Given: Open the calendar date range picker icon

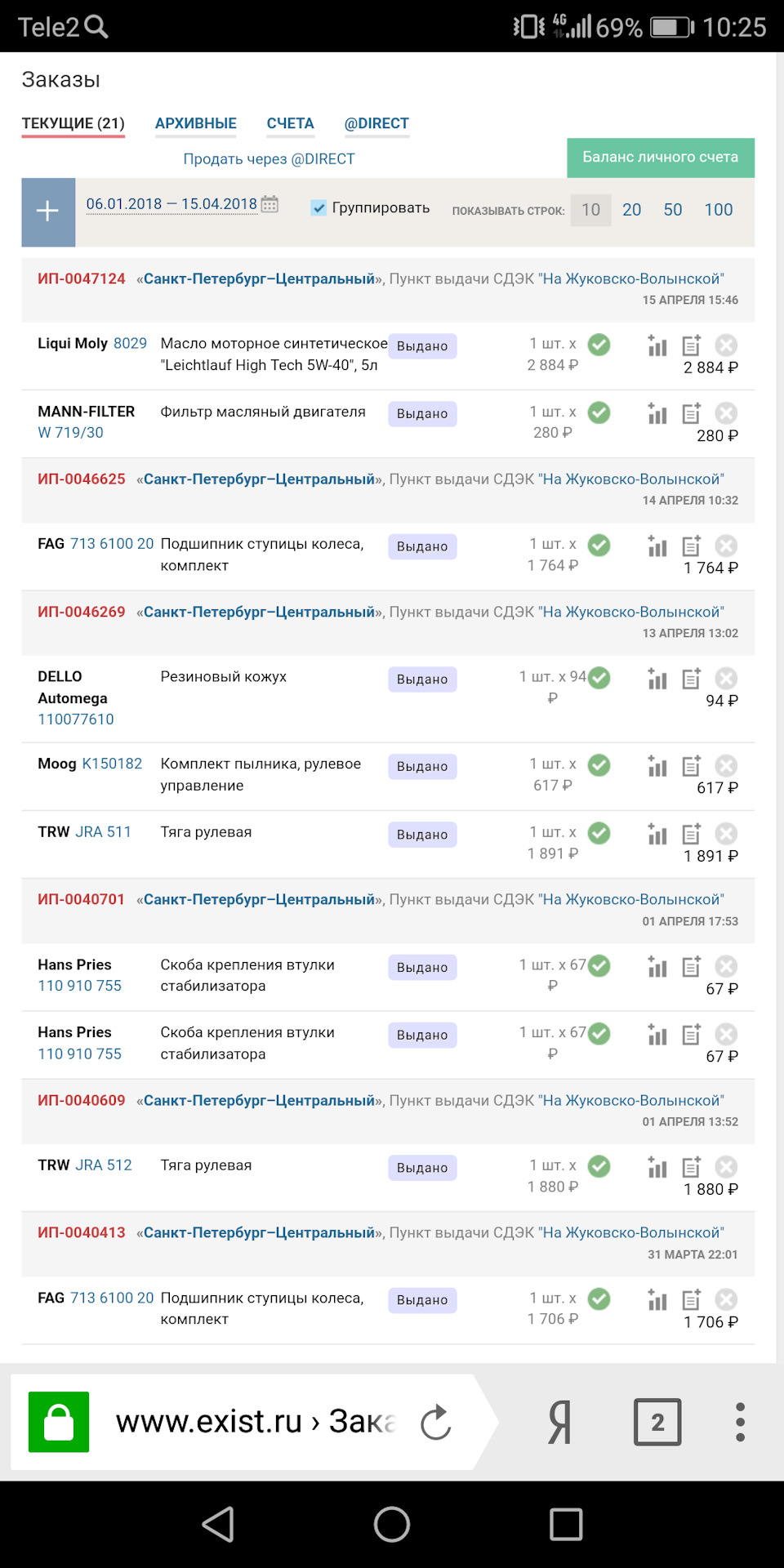Looking at the screenshot, I should pos(269,204).
